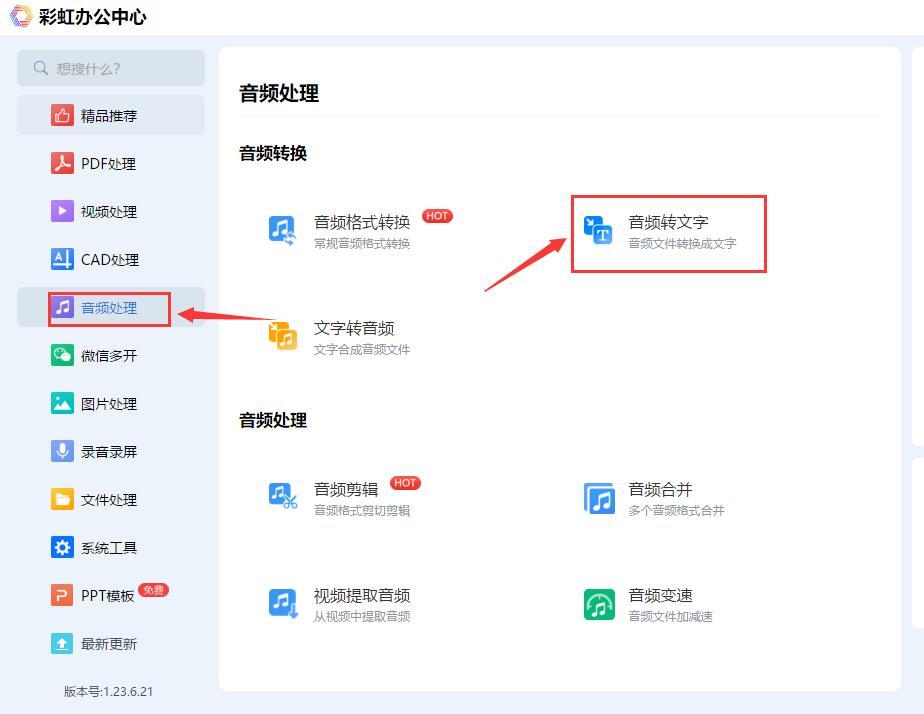This screenshot has width=924, height=714.
Task: Select 系统工具 in the sidebar
Action: tap(111, 547)
